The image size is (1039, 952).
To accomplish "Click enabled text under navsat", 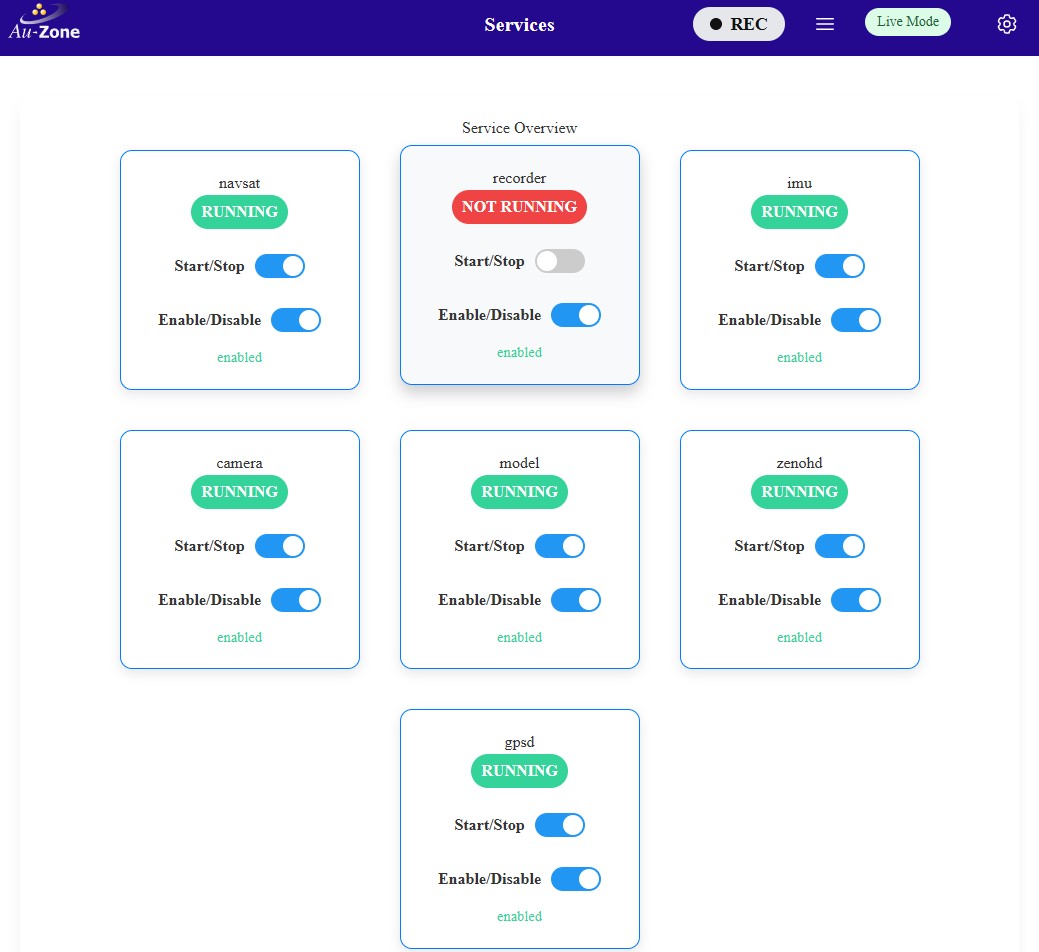I will click(239, 358).
